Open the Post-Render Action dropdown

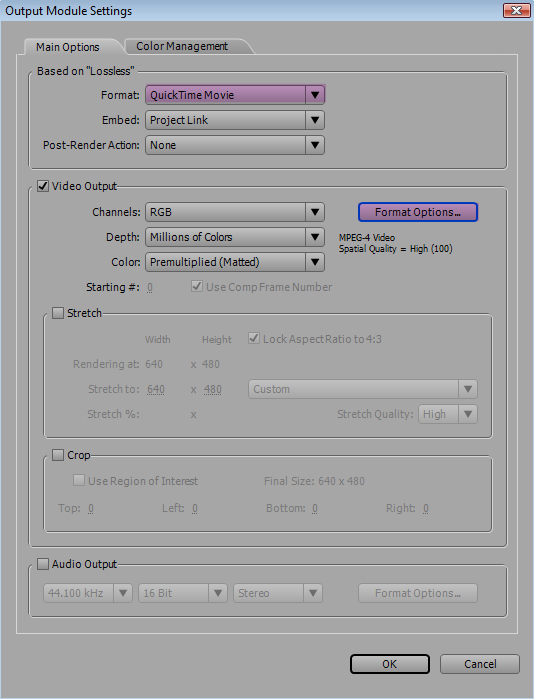pyautogui.click(x=235, y=145)
